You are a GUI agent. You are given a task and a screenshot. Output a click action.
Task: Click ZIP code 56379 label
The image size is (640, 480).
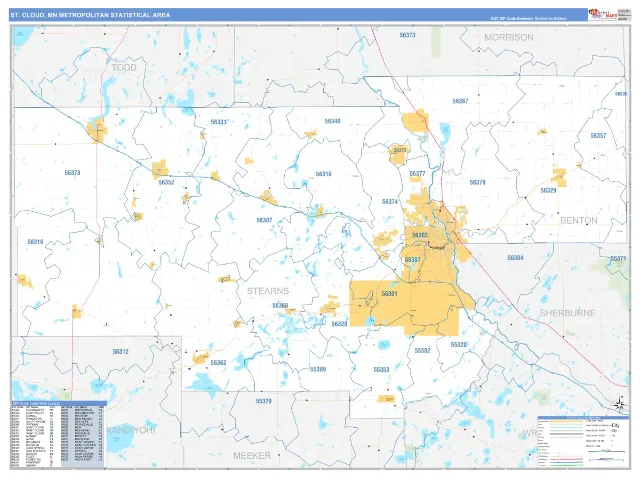pos(478,182)
